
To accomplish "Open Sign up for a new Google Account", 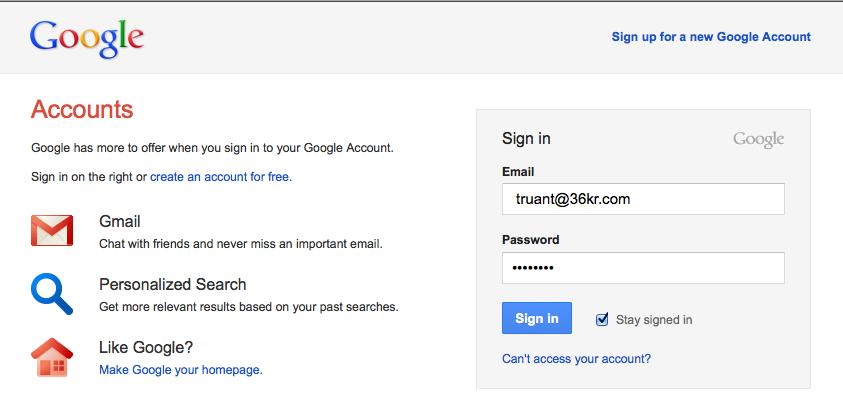I will (x=711, y=37).
